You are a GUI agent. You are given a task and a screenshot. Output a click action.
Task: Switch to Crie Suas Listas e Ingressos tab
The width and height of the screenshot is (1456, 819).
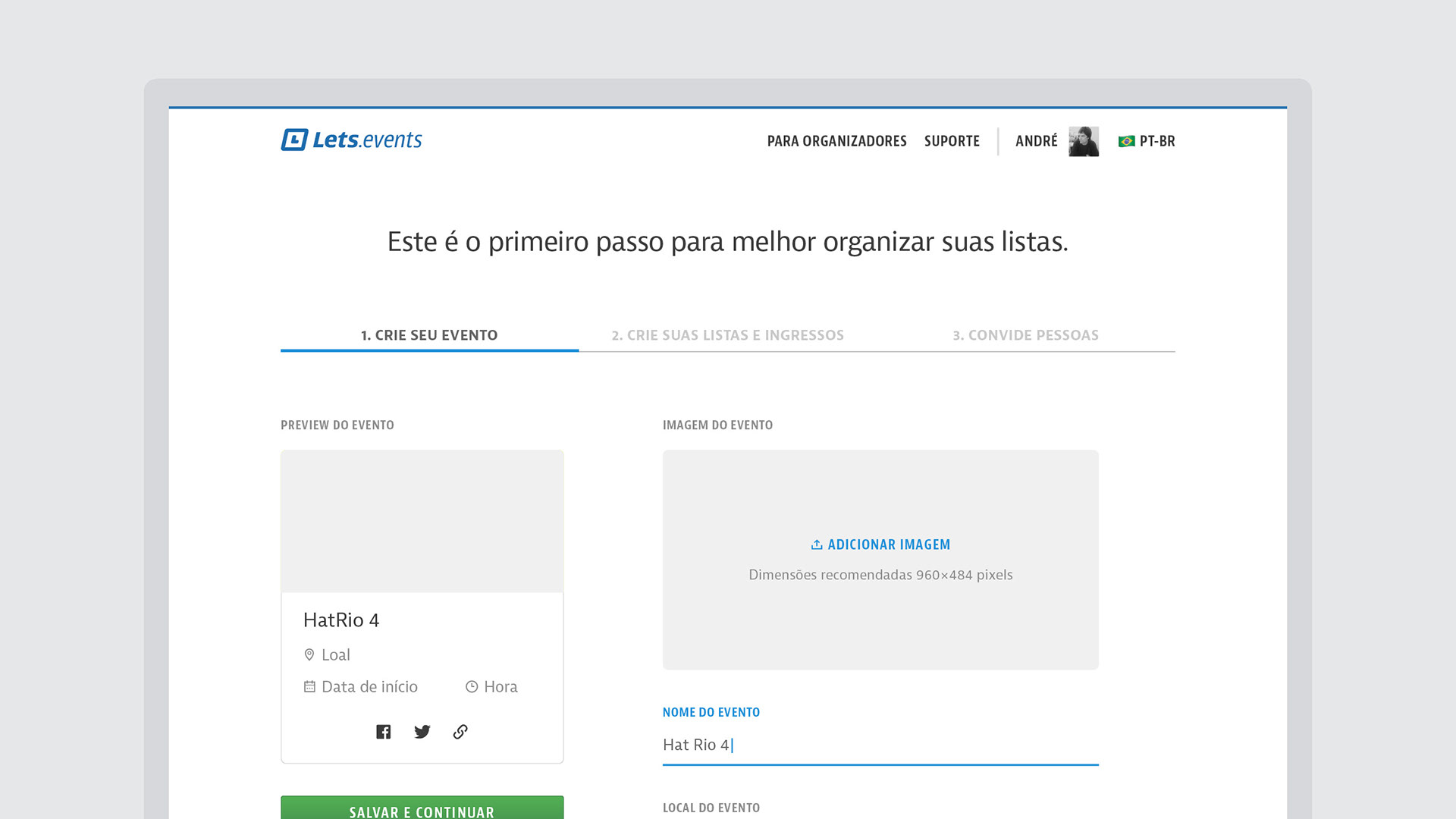pos(727,335)
